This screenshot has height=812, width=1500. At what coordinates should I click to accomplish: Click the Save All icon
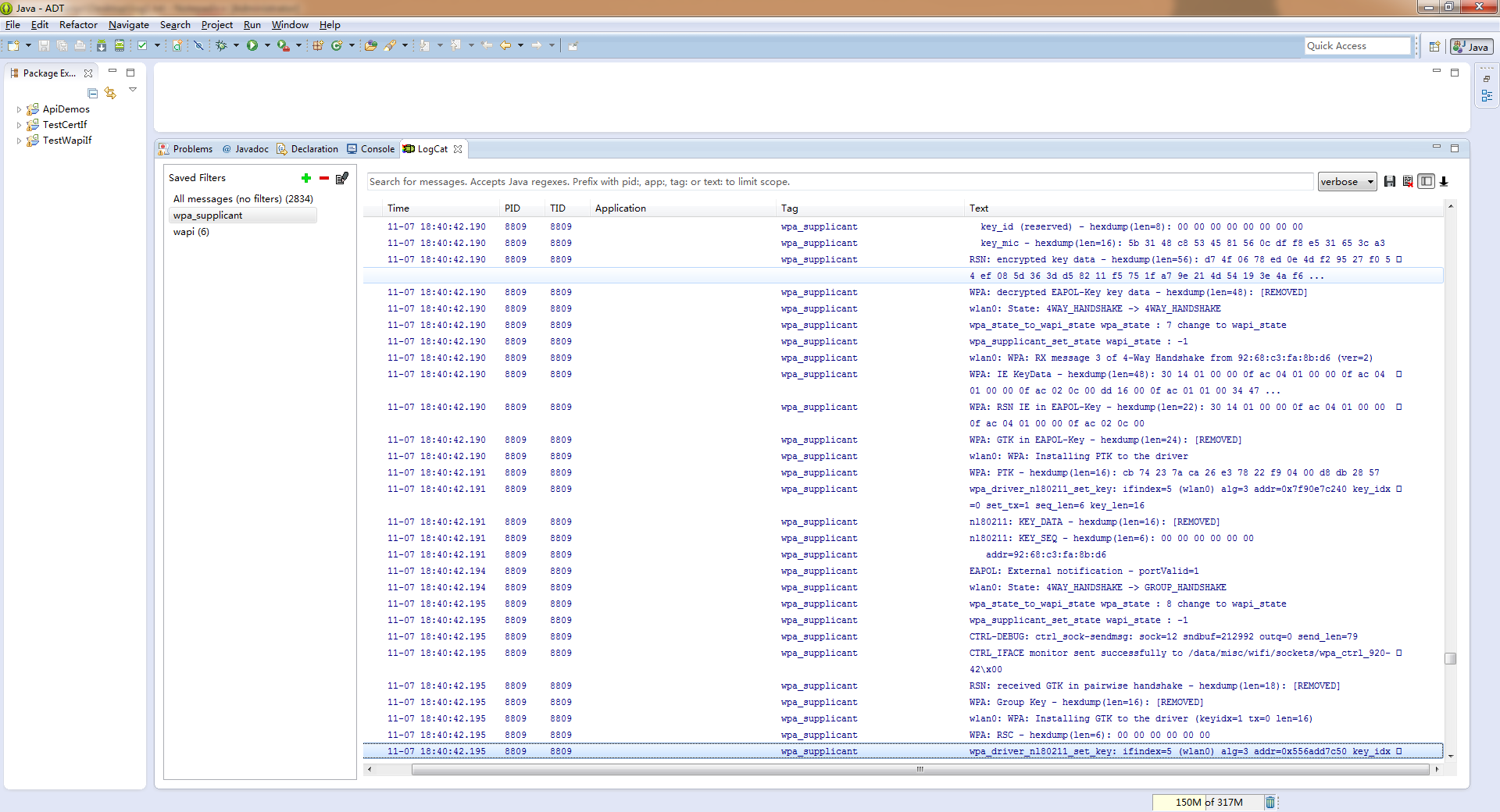[62, 46]
